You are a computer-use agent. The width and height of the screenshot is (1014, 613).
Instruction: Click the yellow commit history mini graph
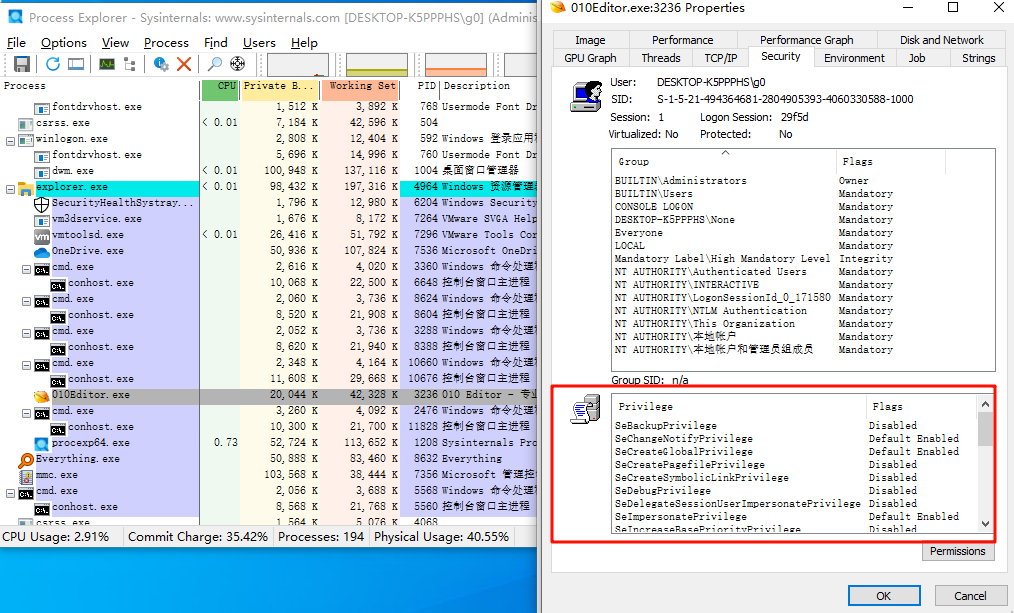pos(377,65)
